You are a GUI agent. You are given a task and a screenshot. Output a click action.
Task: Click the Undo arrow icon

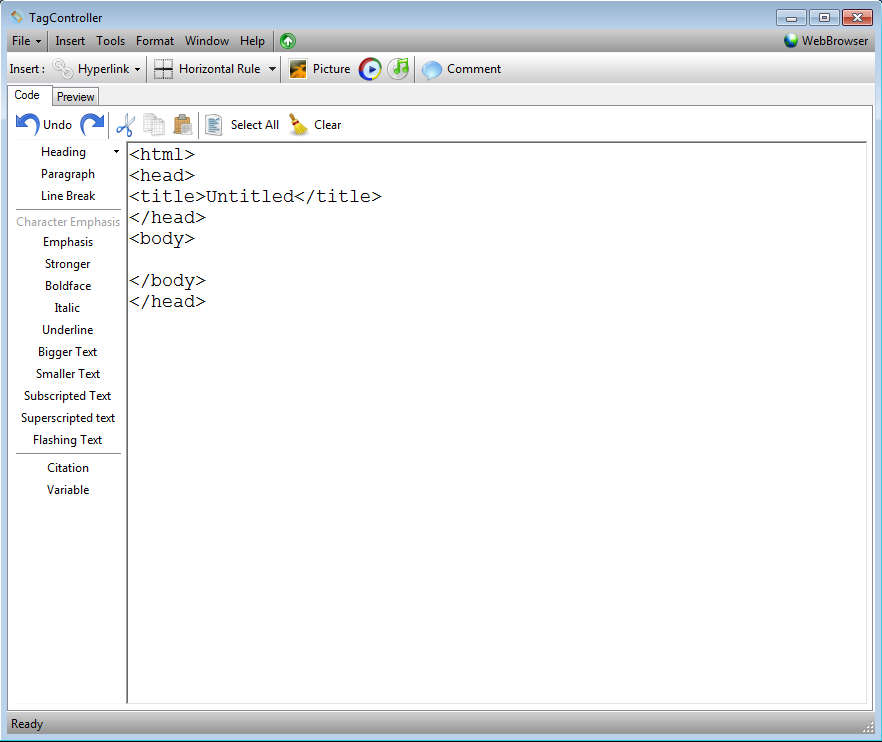pos(28,125)
